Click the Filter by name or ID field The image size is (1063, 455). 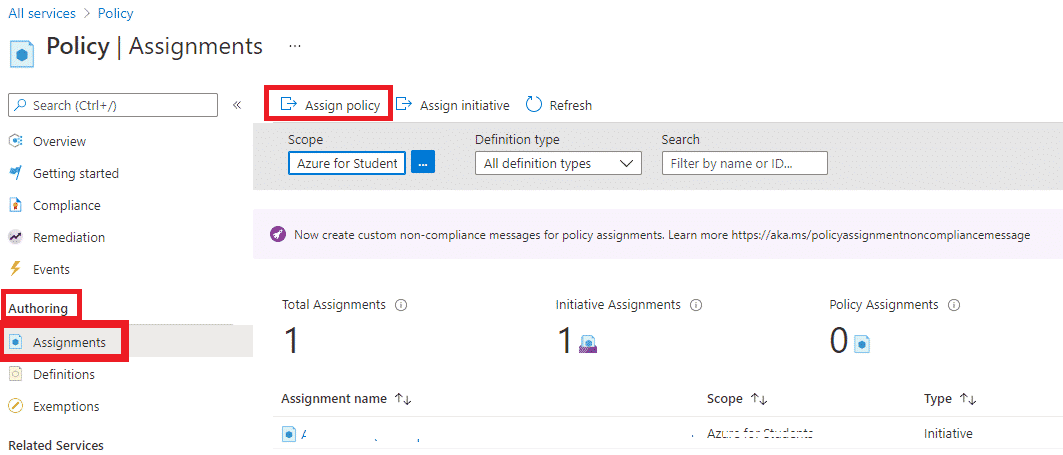click(x=744, y=163)
